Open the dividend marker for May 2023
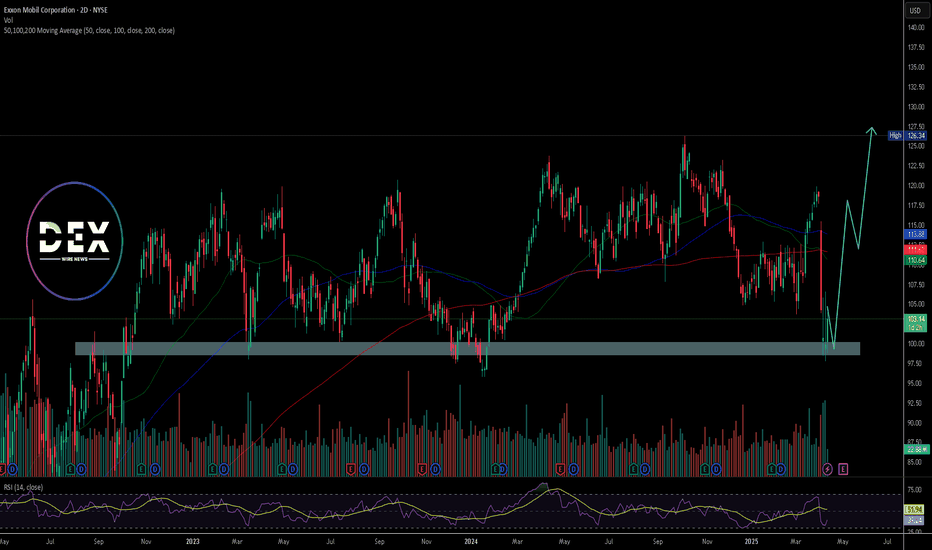932x550 pixels. 294,469
